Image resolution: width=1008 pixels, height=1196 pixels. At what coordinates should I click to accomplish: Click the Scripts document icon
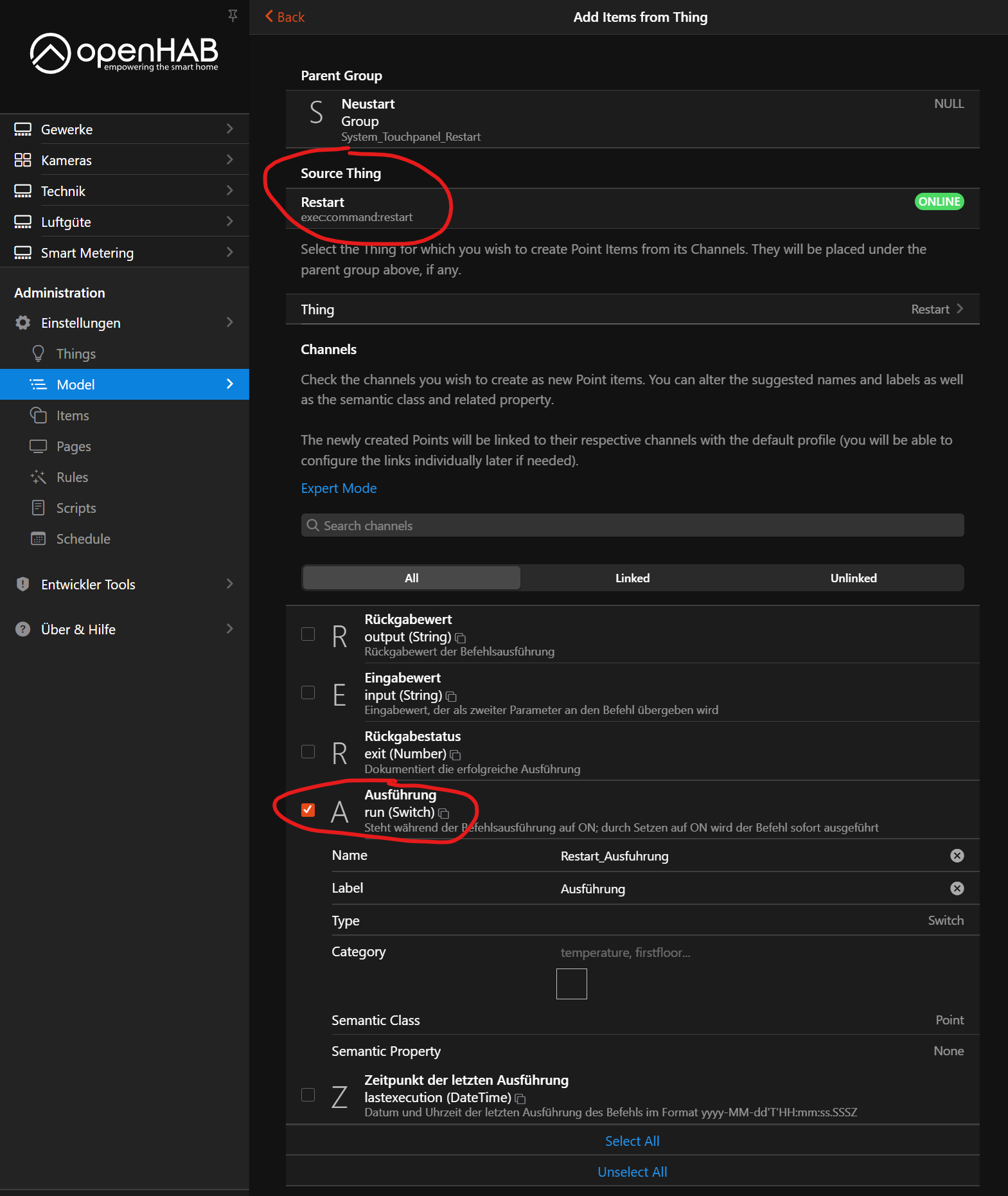click(x=39, y=508)
